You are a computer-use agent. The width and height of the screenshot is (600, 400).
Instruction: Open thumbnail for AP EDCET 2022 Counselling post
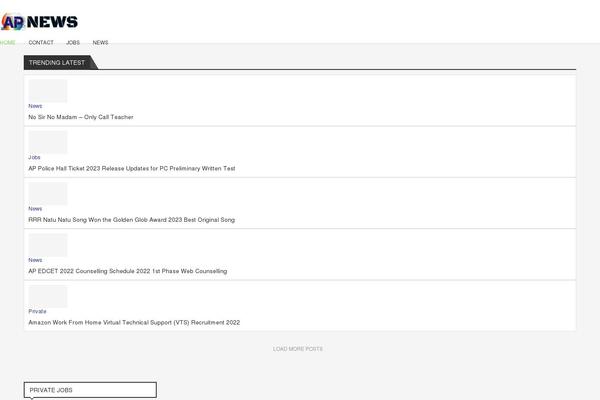click(x=48, y=245)
